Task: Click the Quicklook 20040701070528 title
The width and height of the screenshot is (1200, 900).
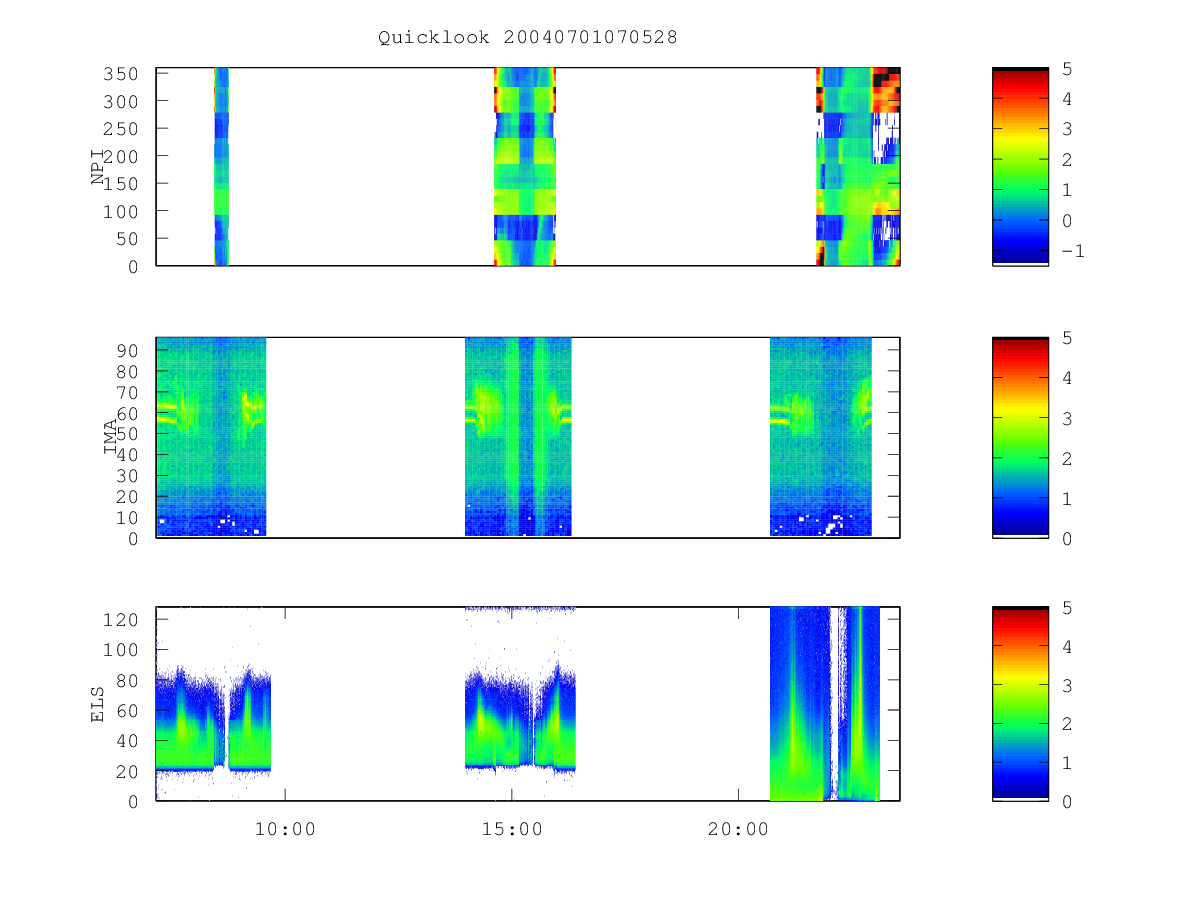Action: tap(528, 37)
